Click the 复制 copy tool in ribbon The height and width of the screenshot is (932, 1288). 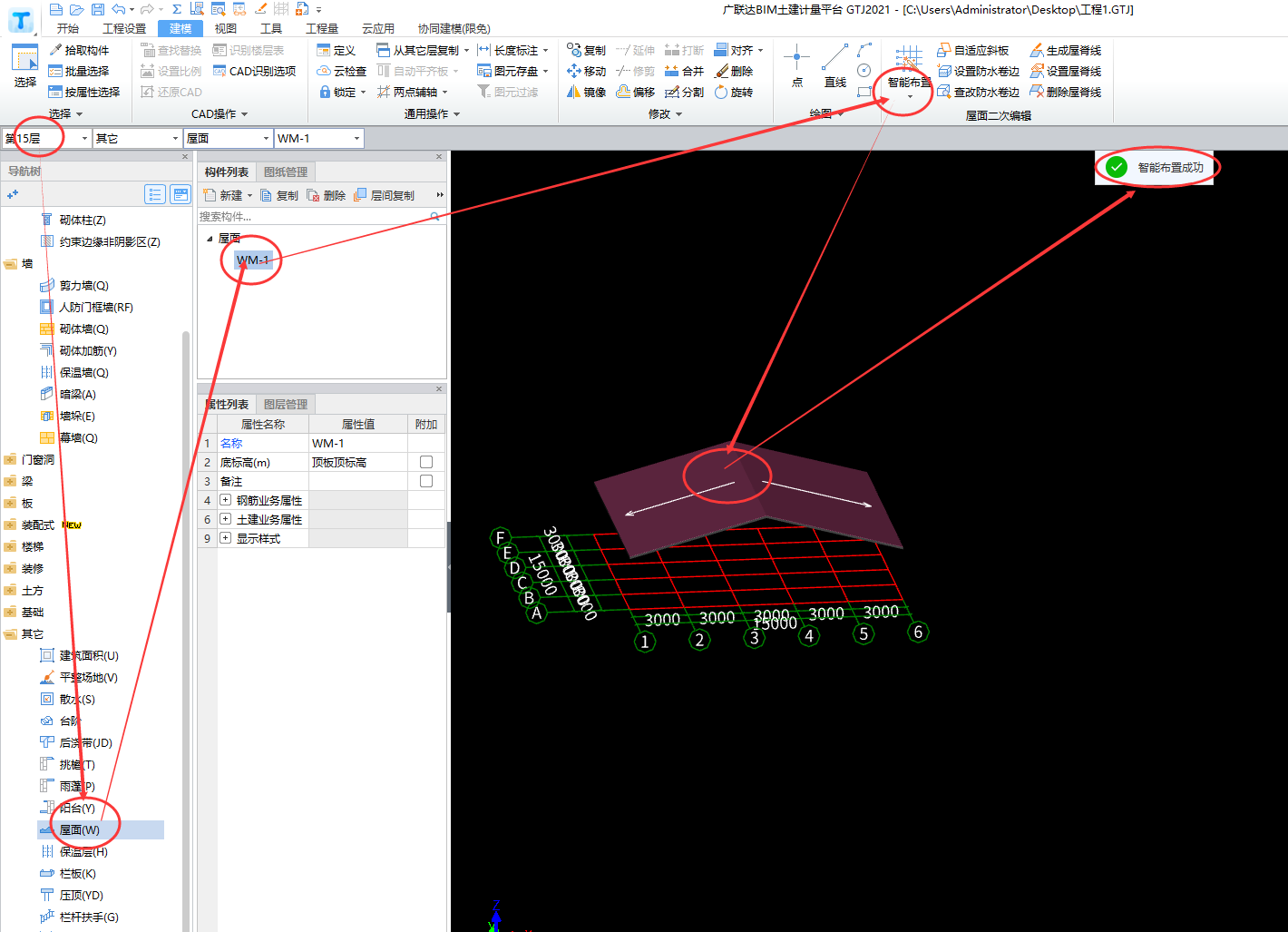(x=587, y=50)
